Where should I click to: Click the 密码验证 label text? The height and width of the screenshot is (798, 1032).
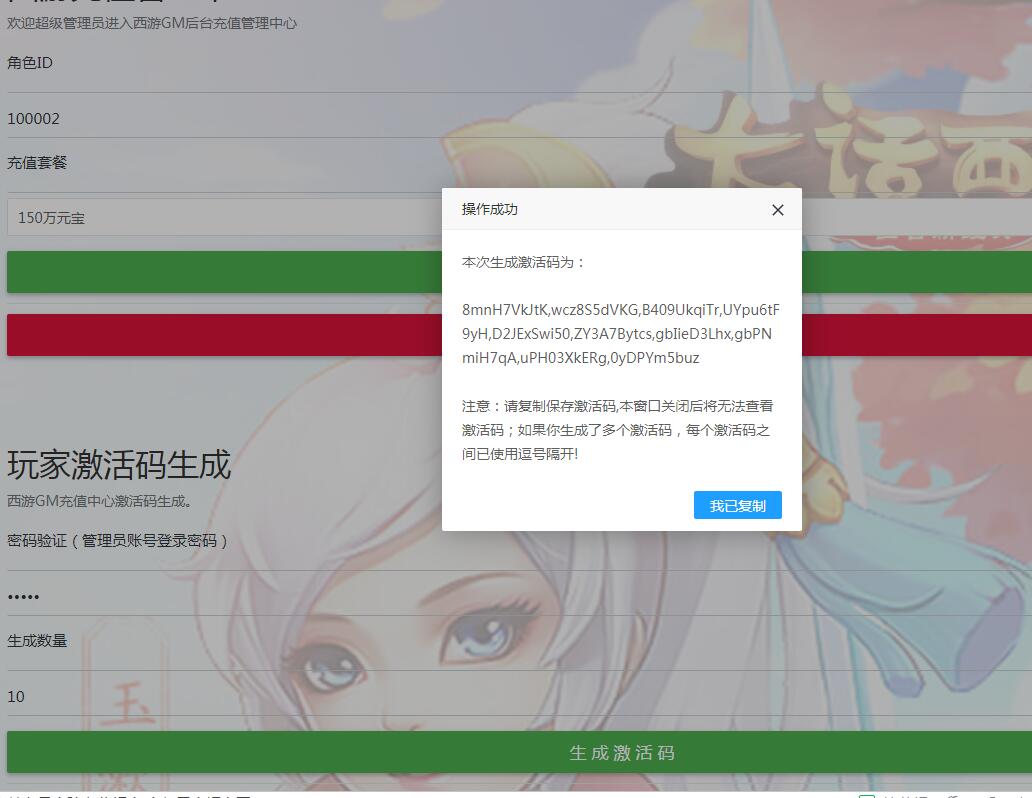pyautogui.click(x=118, y=541)
